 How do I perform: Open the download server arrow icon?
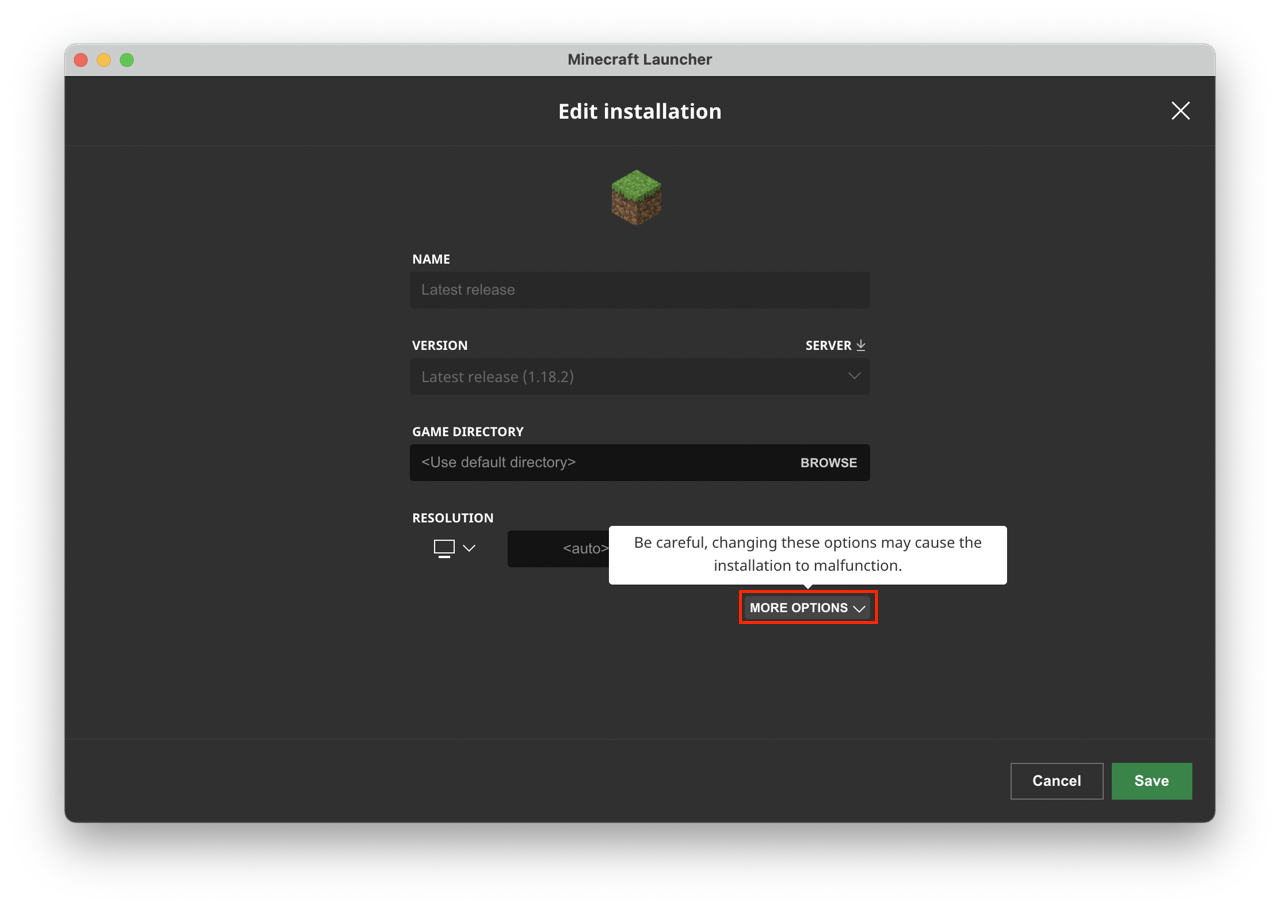(x=862, y=344)
